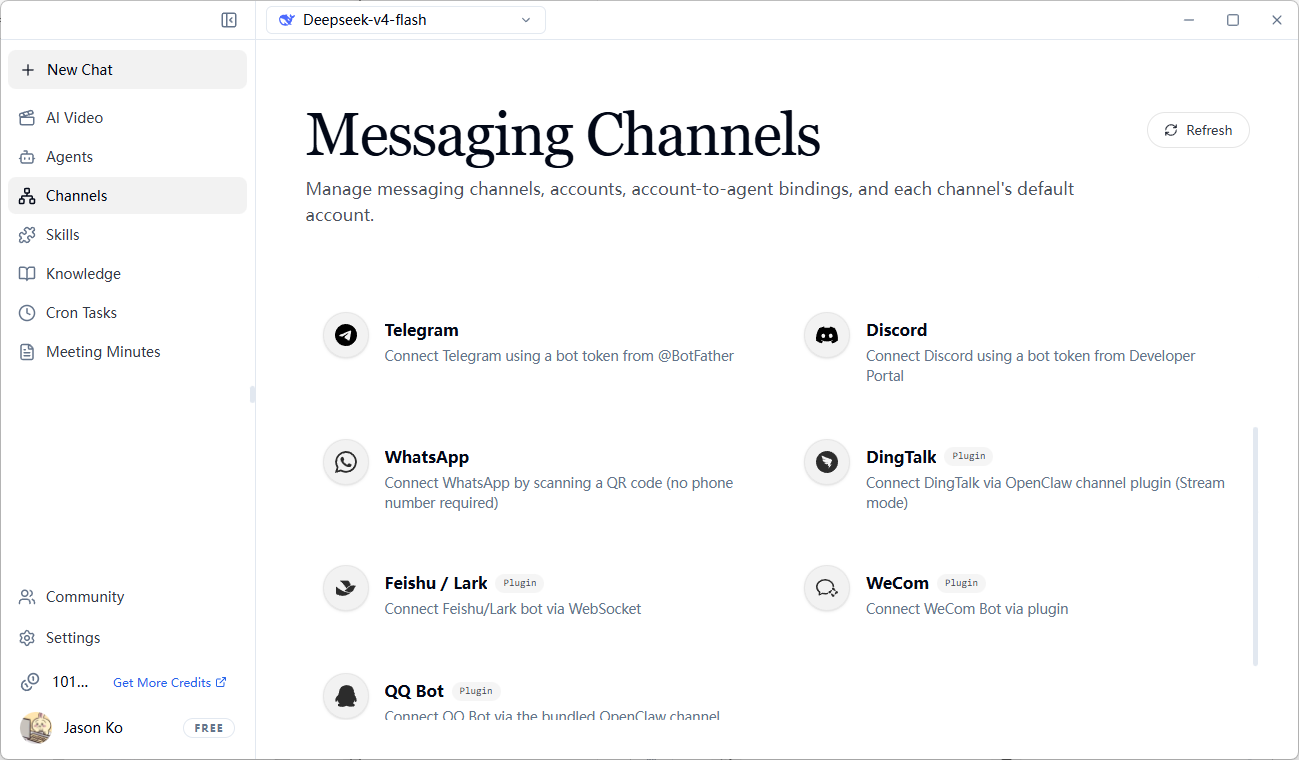
Task: Click the FREE plan badge
Action: 209,728
